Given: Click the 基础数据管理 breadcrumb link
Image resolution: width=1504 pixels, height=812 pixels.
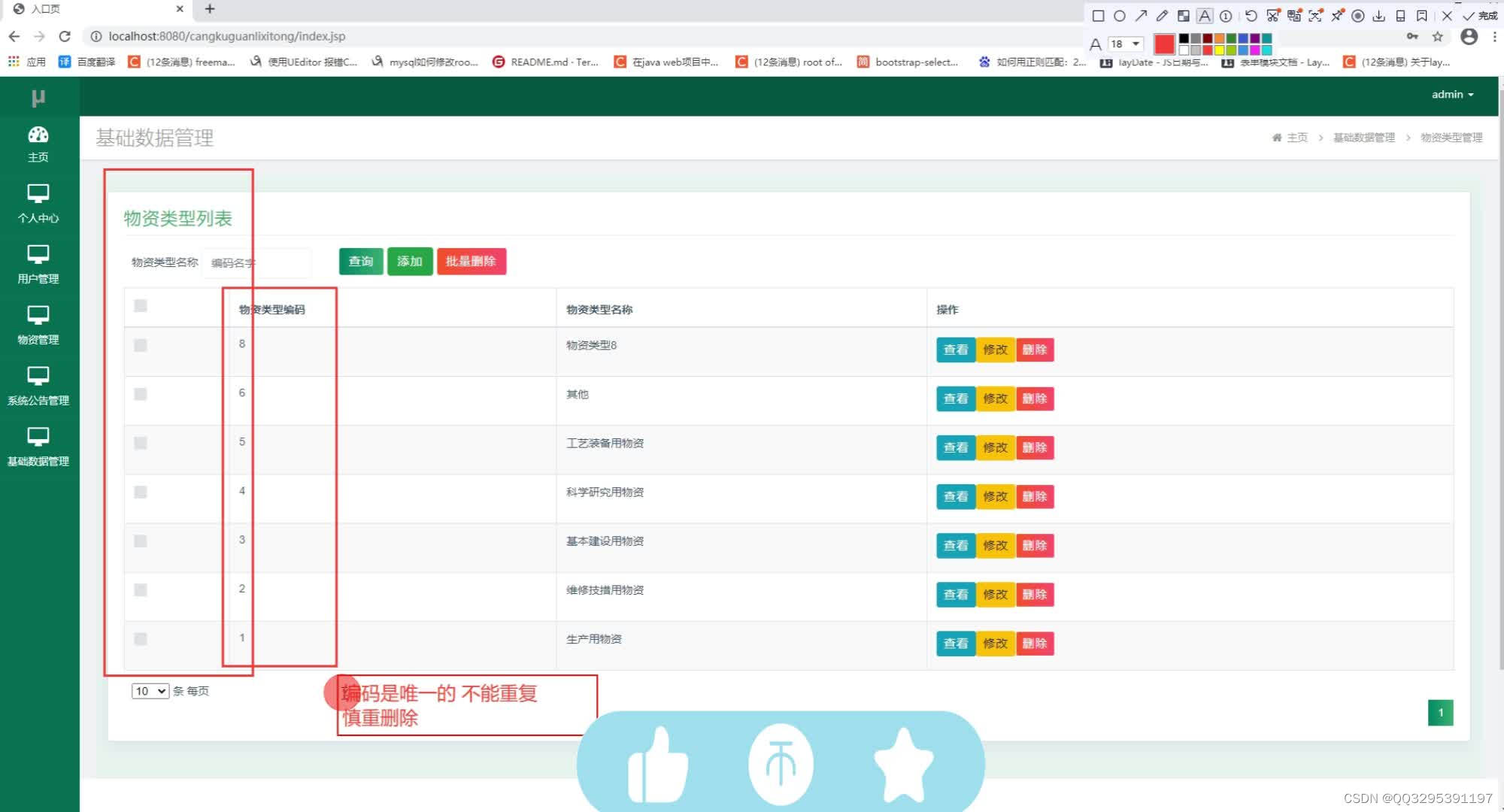Looking at the screenshot, I should click(1363, 138).
